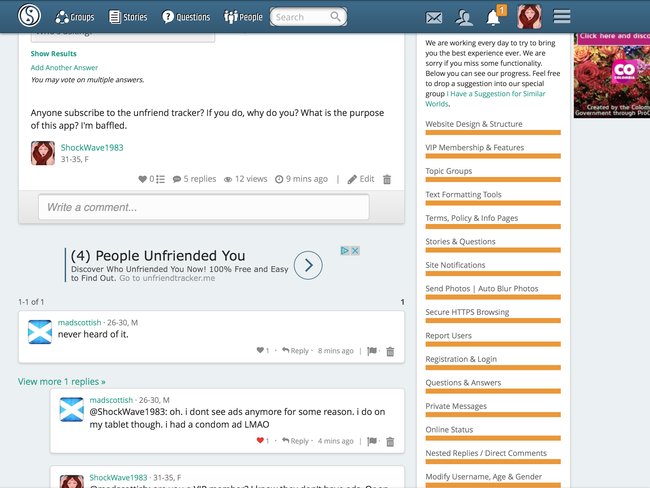The image size is (650, 488).
Task: Click the 9 mins ago timestamp
Action: click(x=301, y=179)
